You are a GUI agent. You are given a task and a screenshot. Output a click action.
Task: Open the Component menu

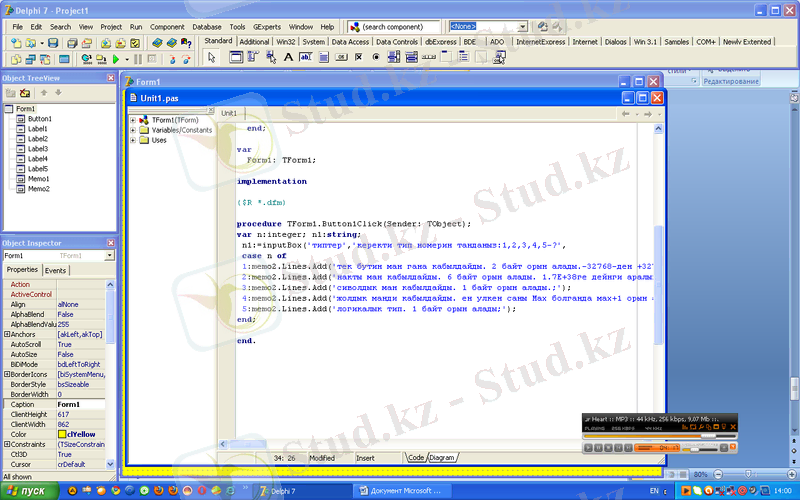(167, 27)
